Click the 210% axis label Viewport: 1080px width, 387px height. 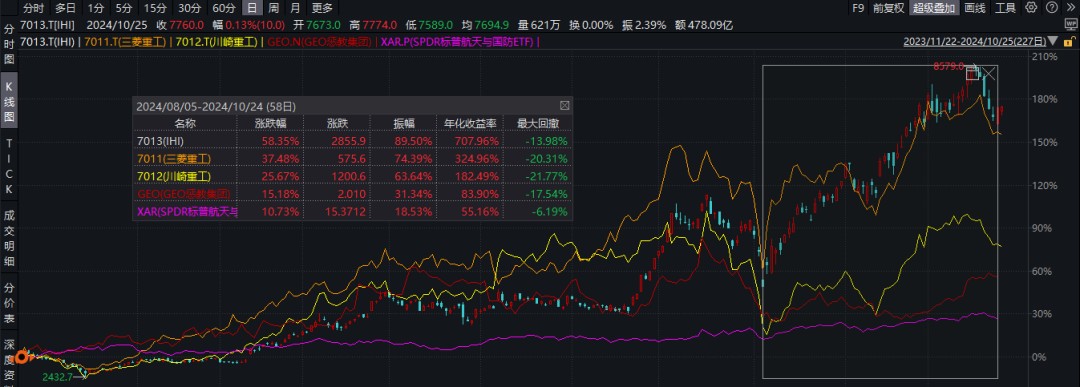click(1046, 56)
